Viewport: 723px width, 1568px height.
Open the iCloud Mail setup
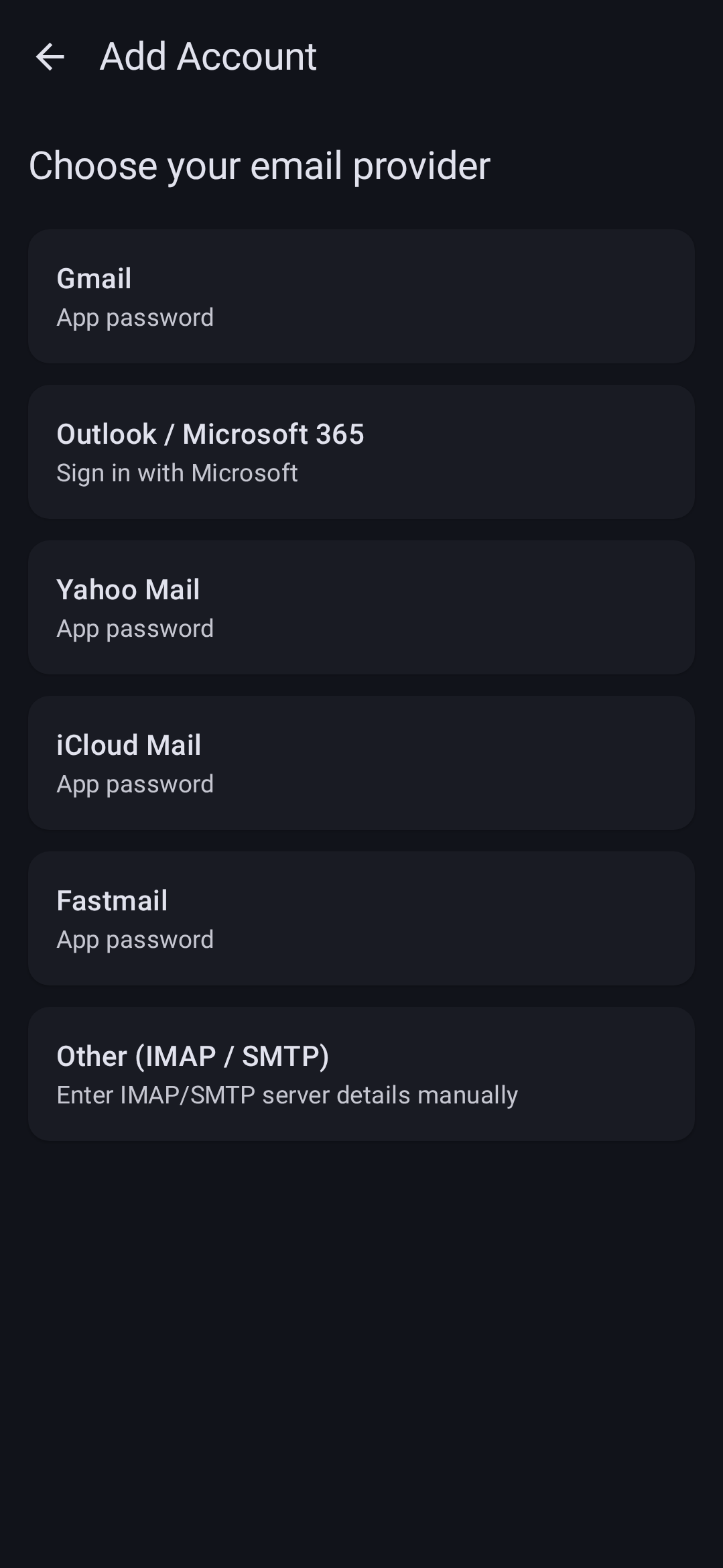(361, 763)
